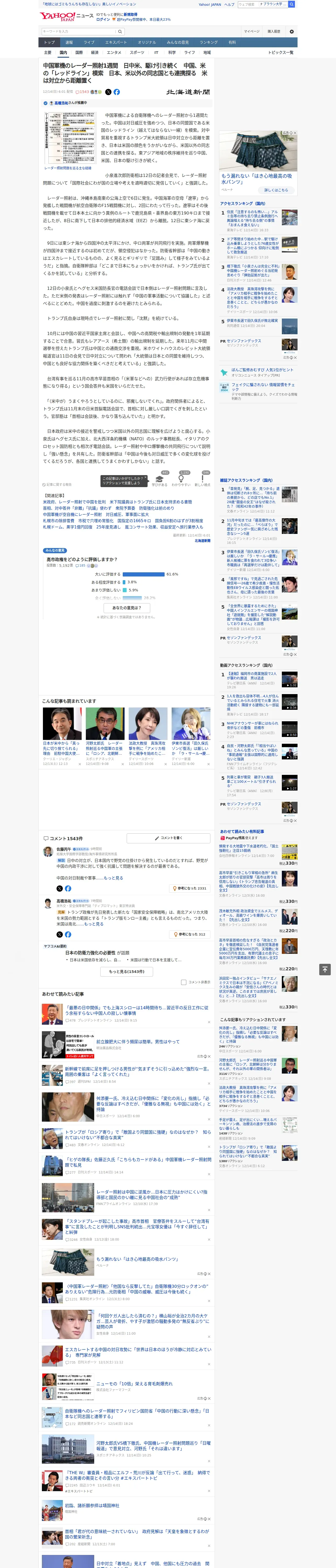
Task: Click the 北海道新聞 publisher logo
Action: (188, 92)
